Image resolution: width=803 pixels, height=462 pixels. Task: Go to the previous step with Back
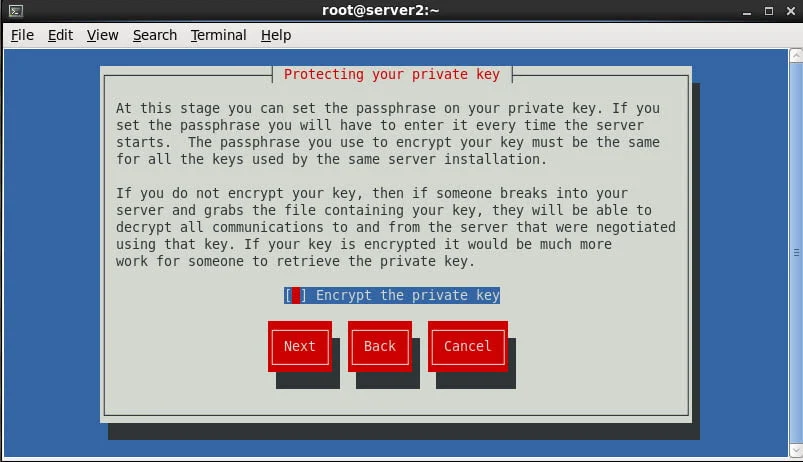click(x=379, y=346)
